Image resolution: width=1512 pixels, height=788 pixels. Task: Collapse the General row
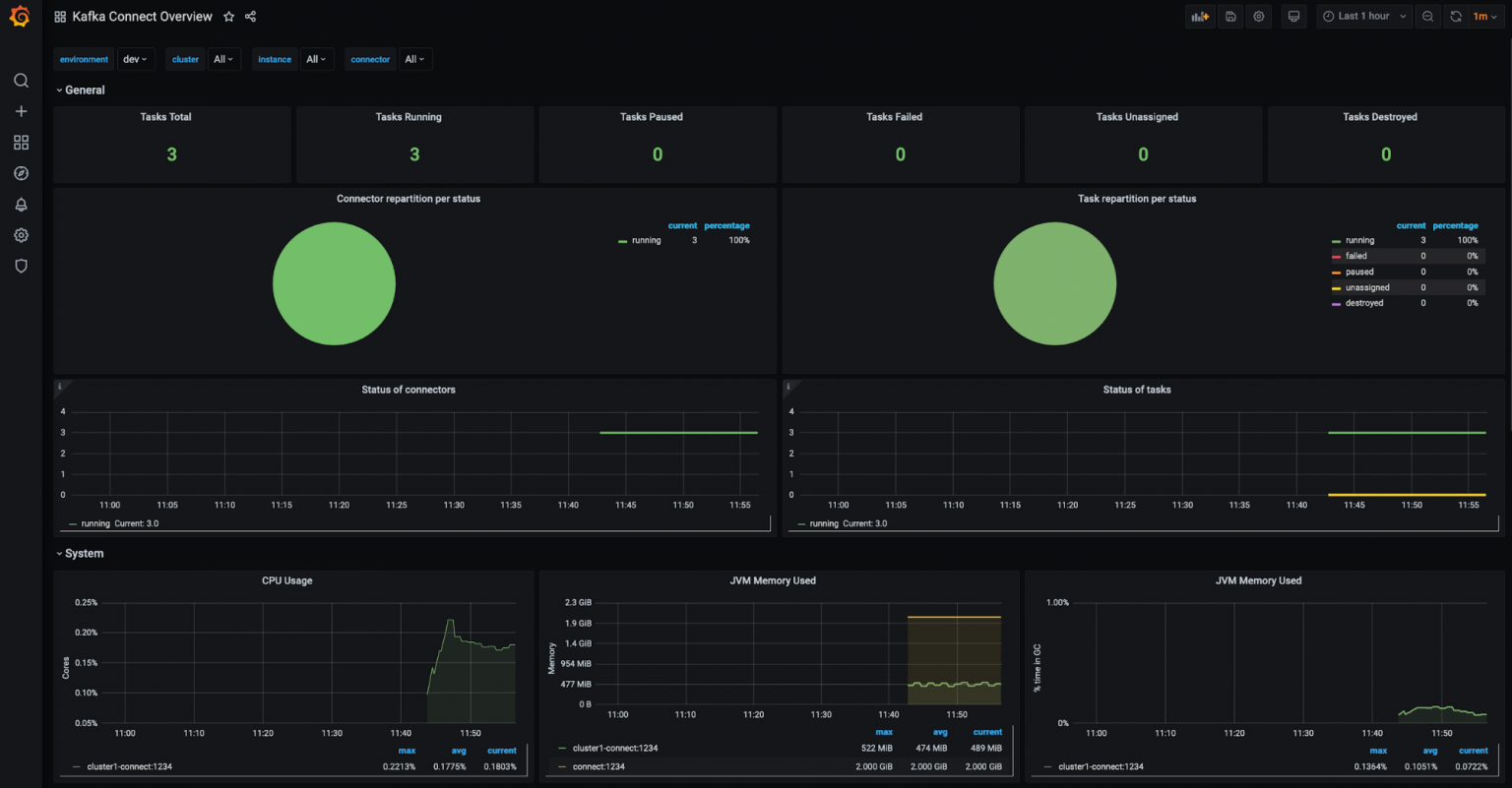pos(80,90)
